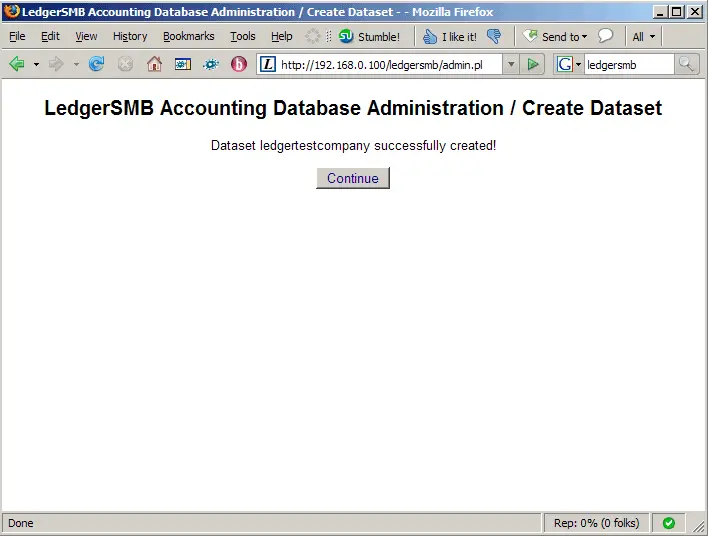Click the ledgersmb search field
Screen dimensions: 708x536
[629, 65]
